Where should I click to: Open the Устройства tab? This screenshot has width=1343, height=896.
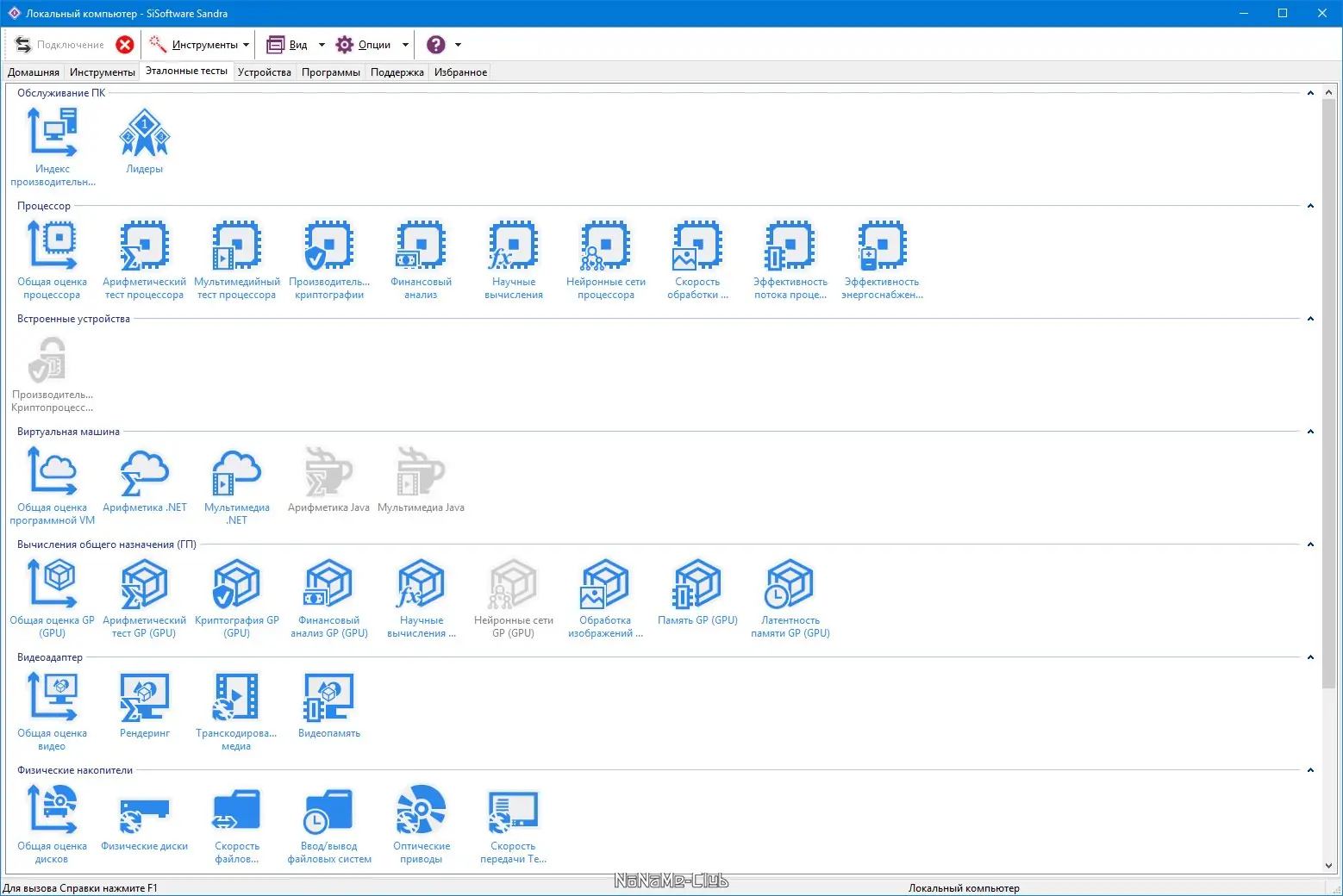(265, 72)
